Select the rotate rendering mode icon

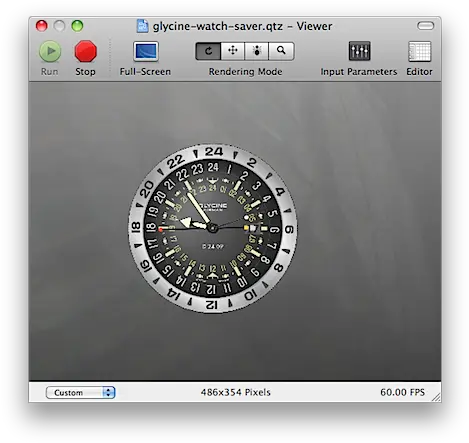click(x=208, y=51)
